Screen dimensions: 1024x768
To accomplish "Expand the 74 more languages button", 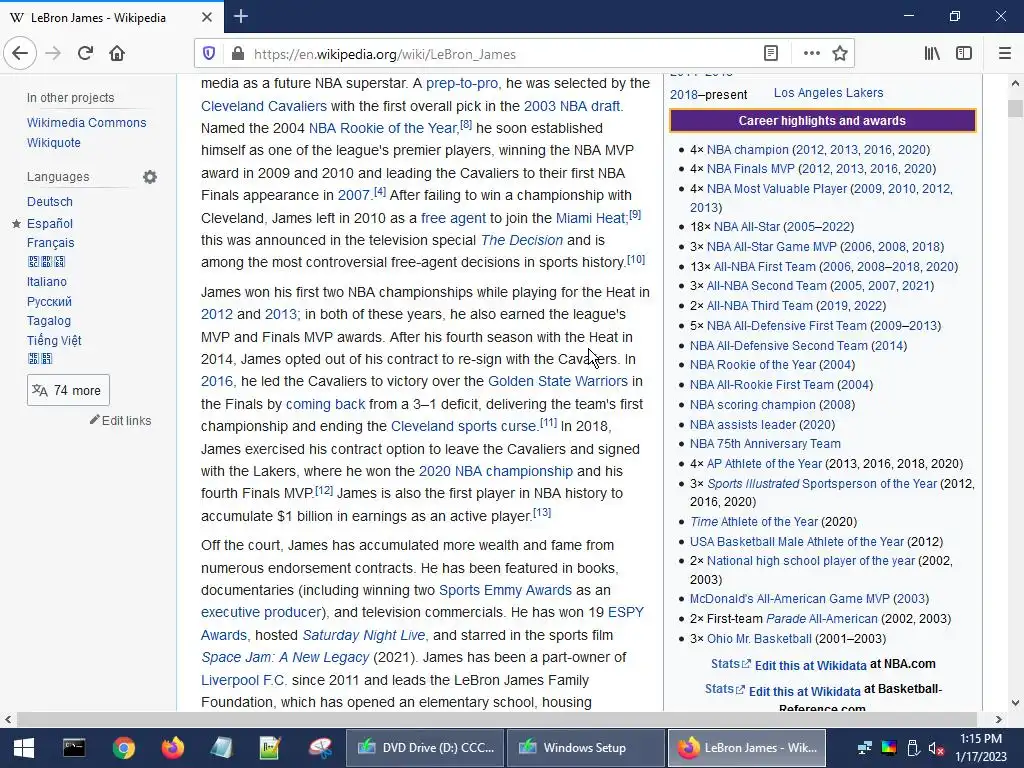I will (68, 391).
